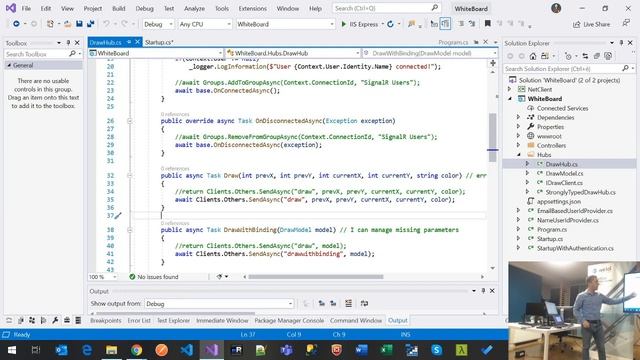Close the DrawHub.cs tab
This screenshot has width=640, height=360.
coord(138,42)
